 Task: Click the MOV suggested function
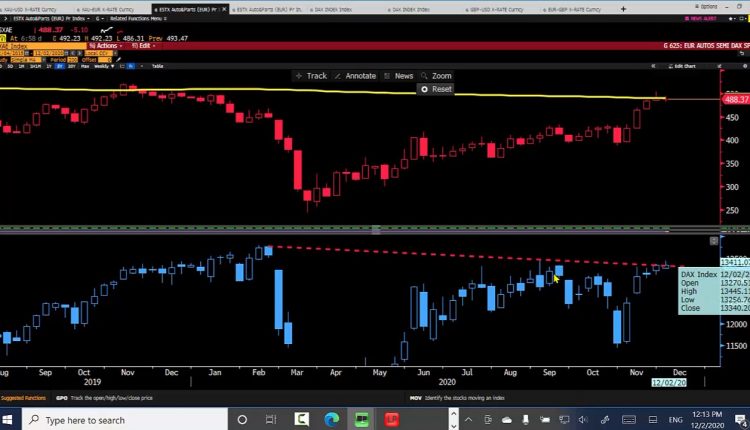click(457, 398)
